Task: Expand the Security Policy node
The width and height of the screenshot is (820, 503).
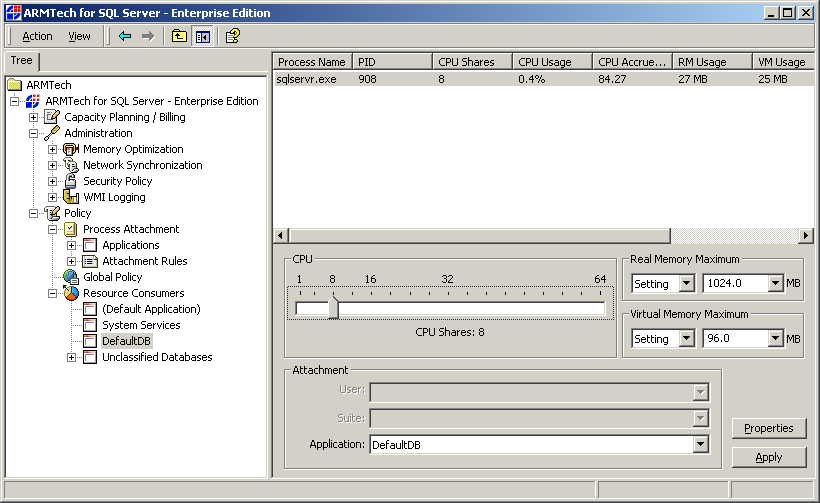Action: (x=52, y=181)
